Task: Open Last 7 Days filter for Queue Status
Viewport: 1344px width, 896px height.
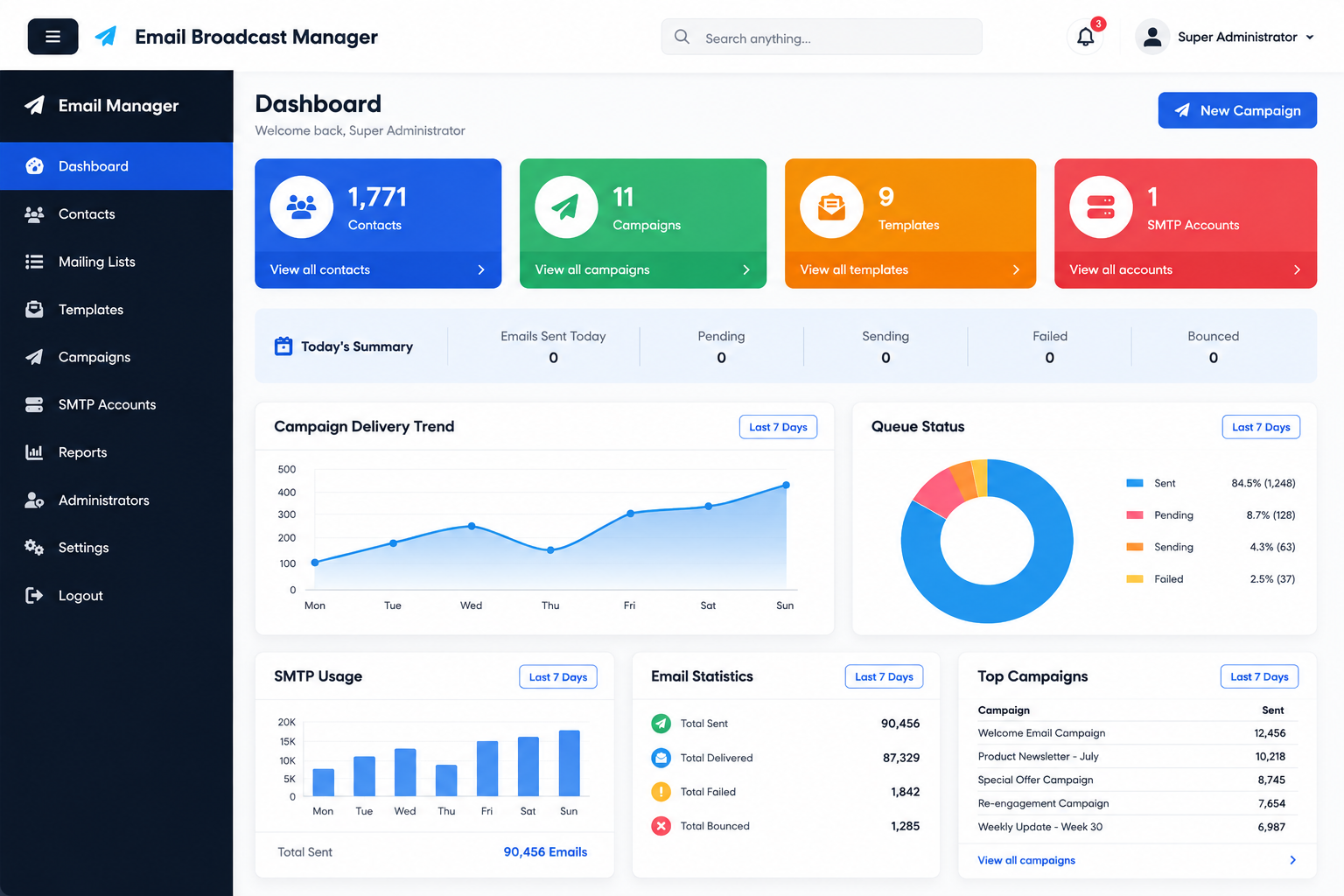Action: pyautogui.click(x=1261, y=427)
